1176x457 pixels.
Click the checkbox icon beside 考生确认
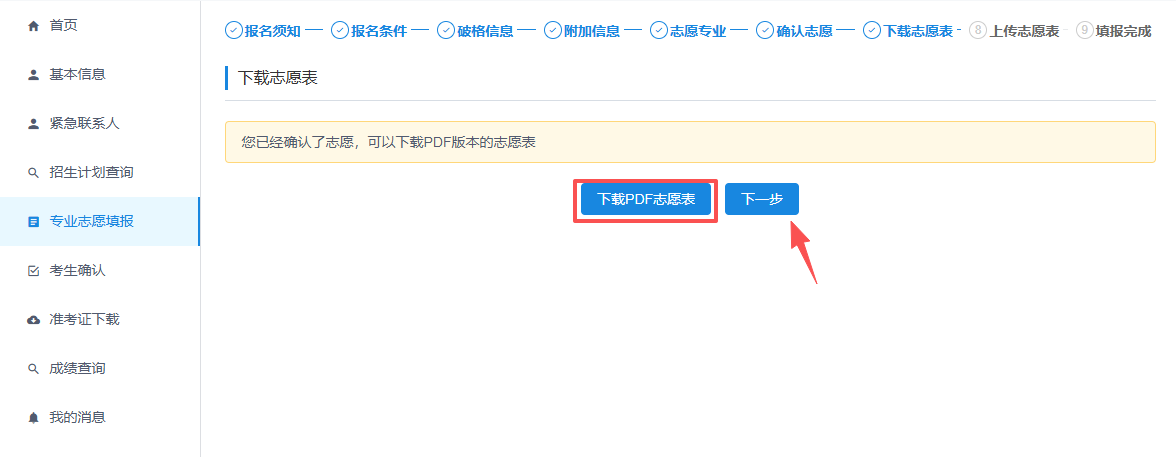click(34, 271)
